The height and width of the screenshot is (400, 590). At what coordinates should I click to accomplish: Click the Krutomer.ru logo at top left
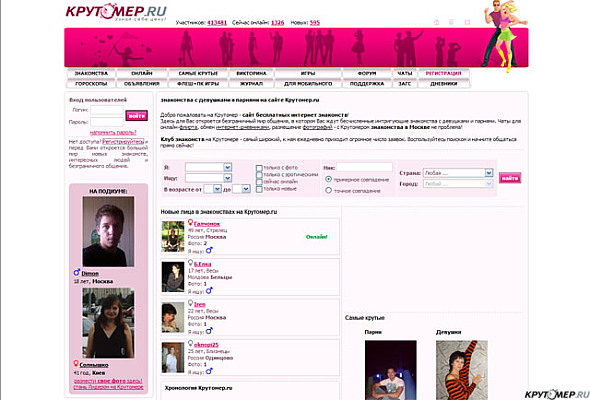tap(116, 12)
